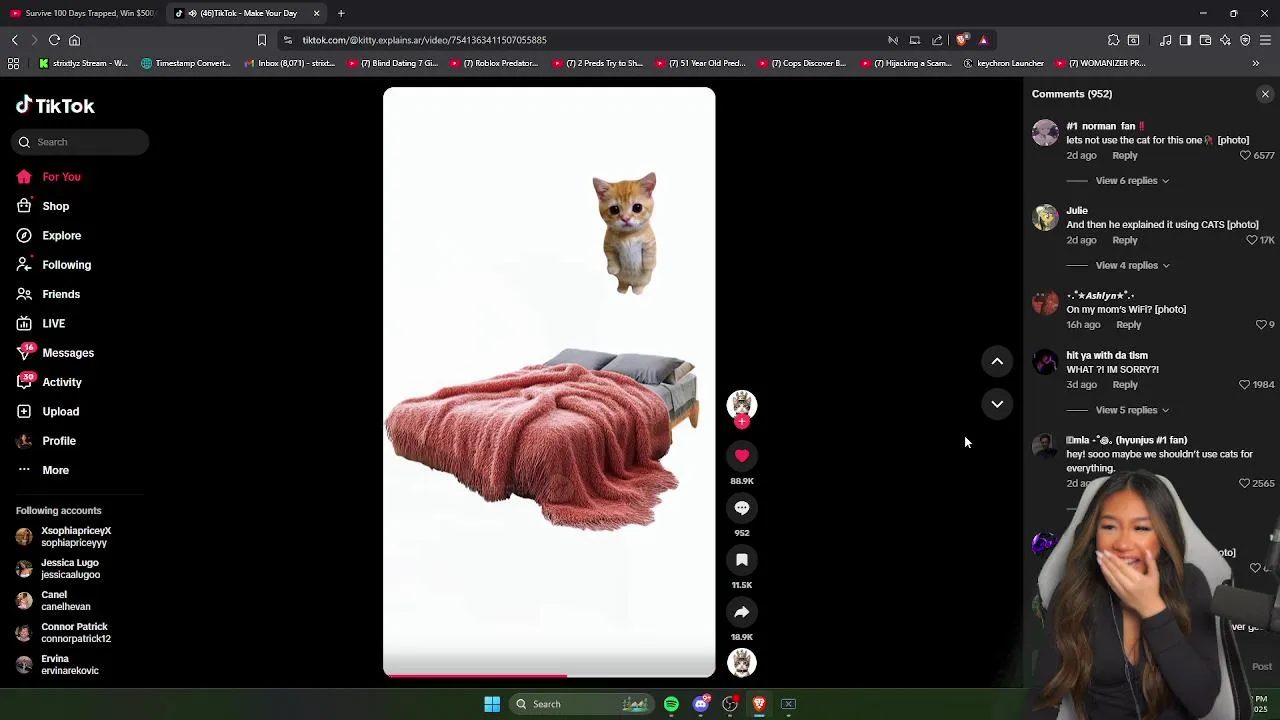
Task: Follow creator via avatar plus button
Action: point(741,422)
